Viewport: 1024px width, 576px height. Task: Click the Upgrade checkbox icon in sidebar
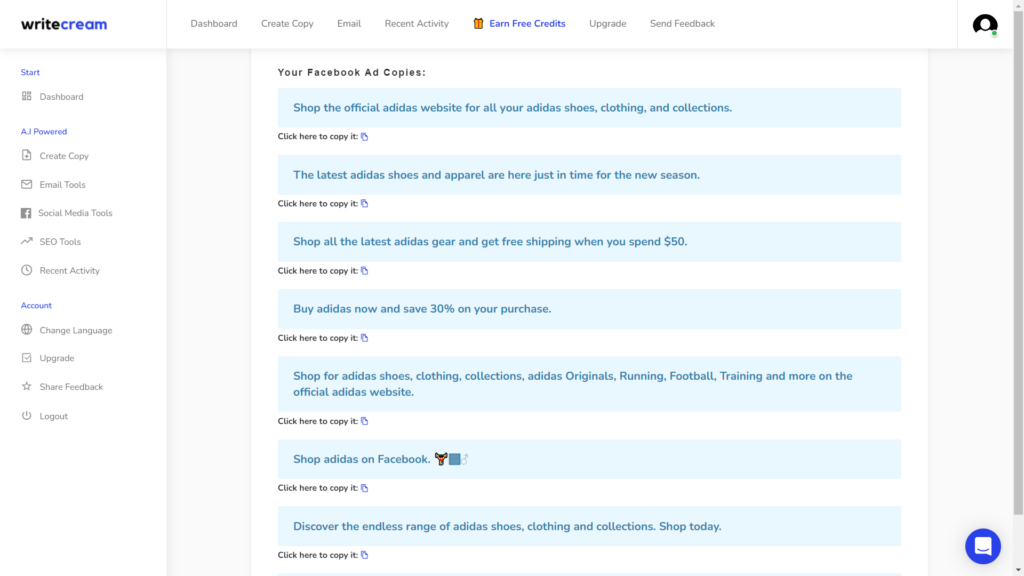tap(26, 358)
